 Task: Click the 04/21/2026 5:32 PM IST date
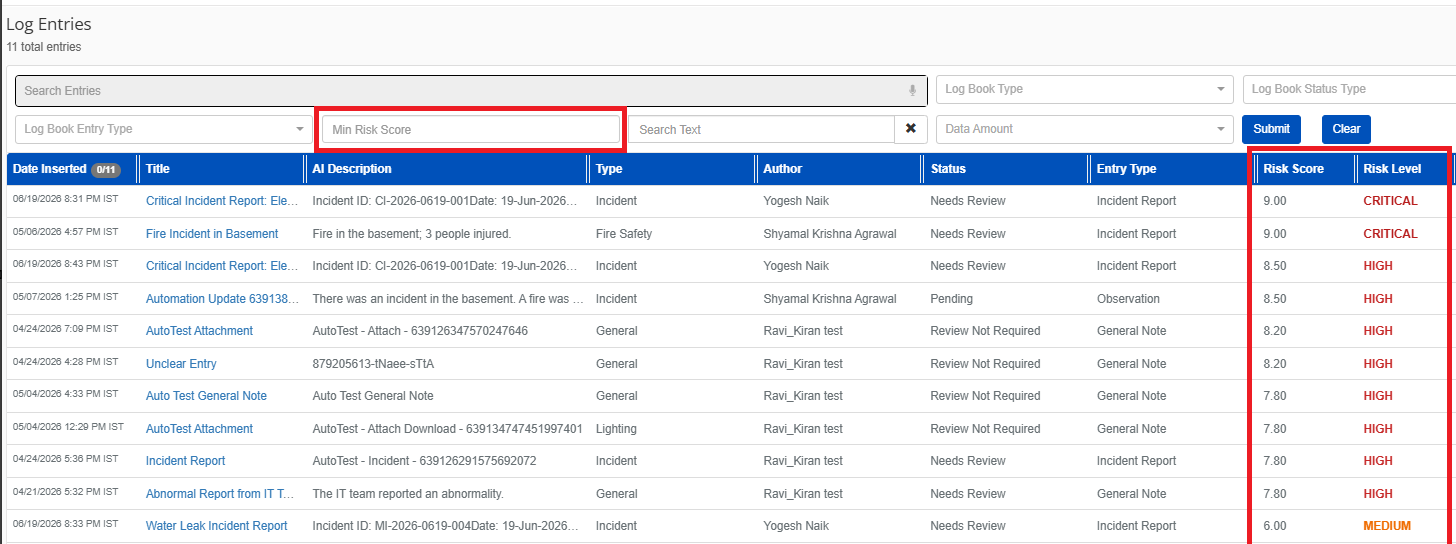(65, 493)
